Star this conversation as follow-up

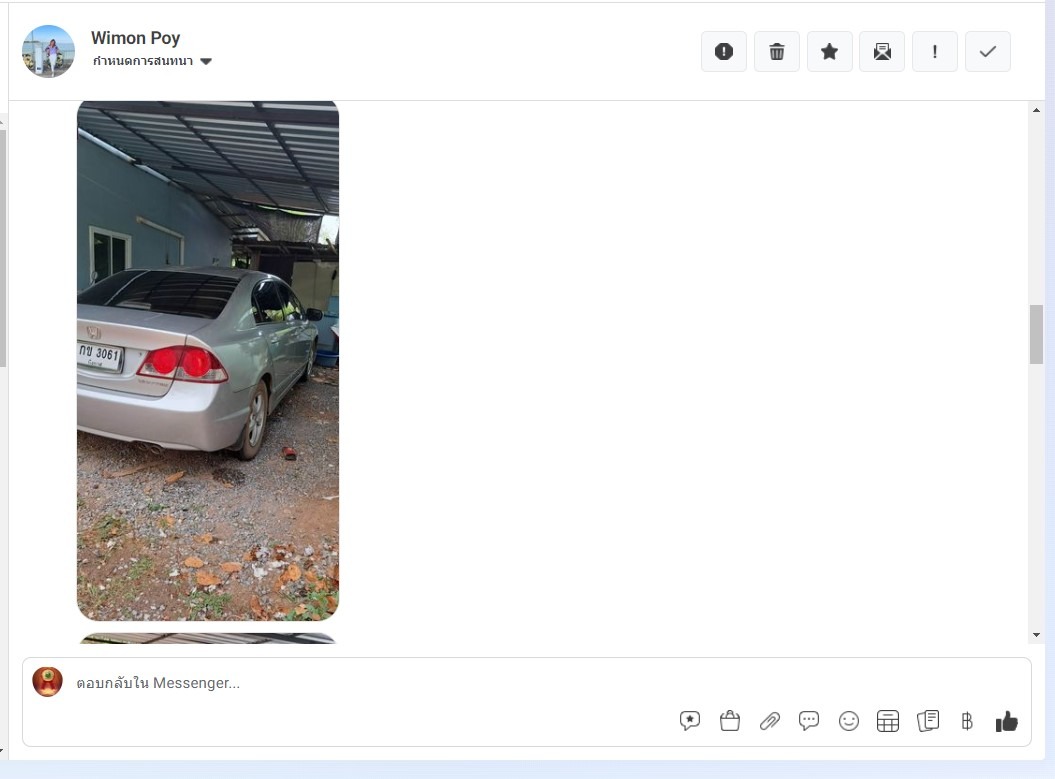(x=829, y=52)
